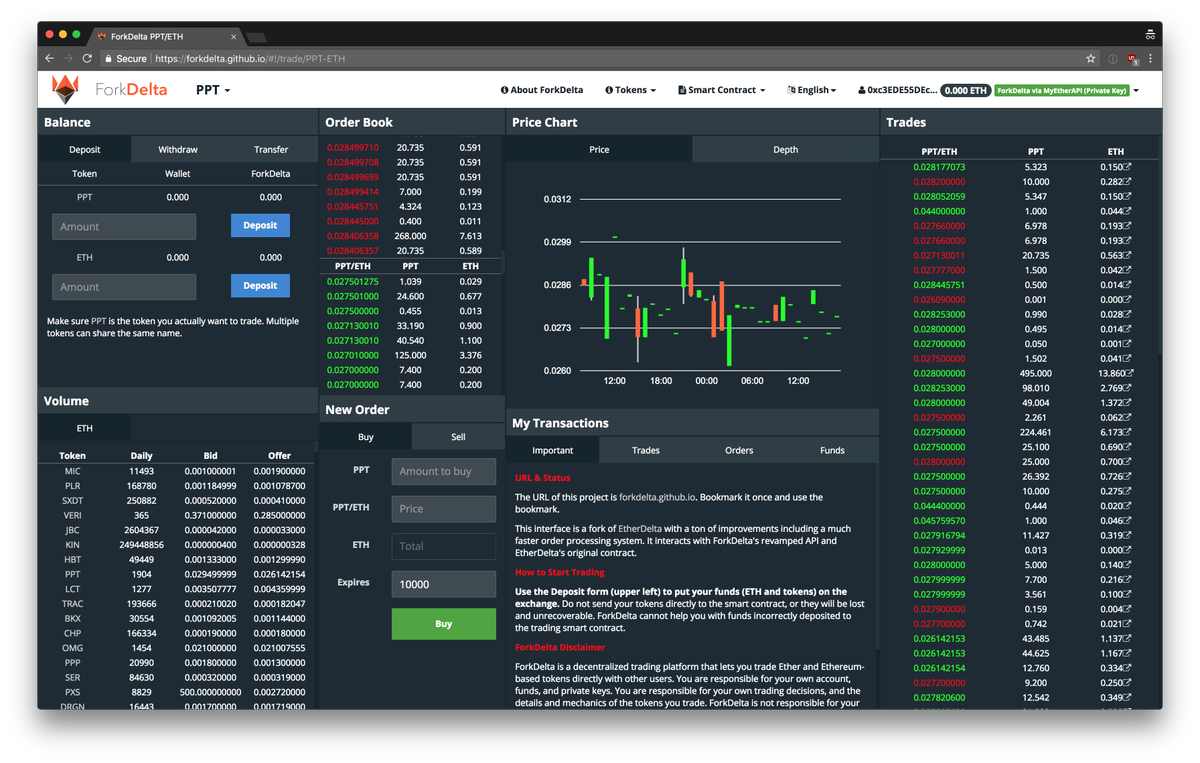Screen dimensions: 1200x763
Task: Open transaction link for the 43.485 PPT trade
Action: 1128,638
